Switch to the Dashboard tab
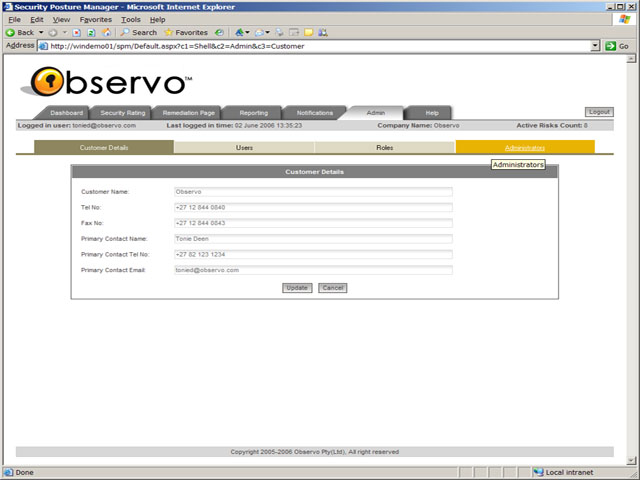This screenshot has height=480, width=640. (66, 113)
